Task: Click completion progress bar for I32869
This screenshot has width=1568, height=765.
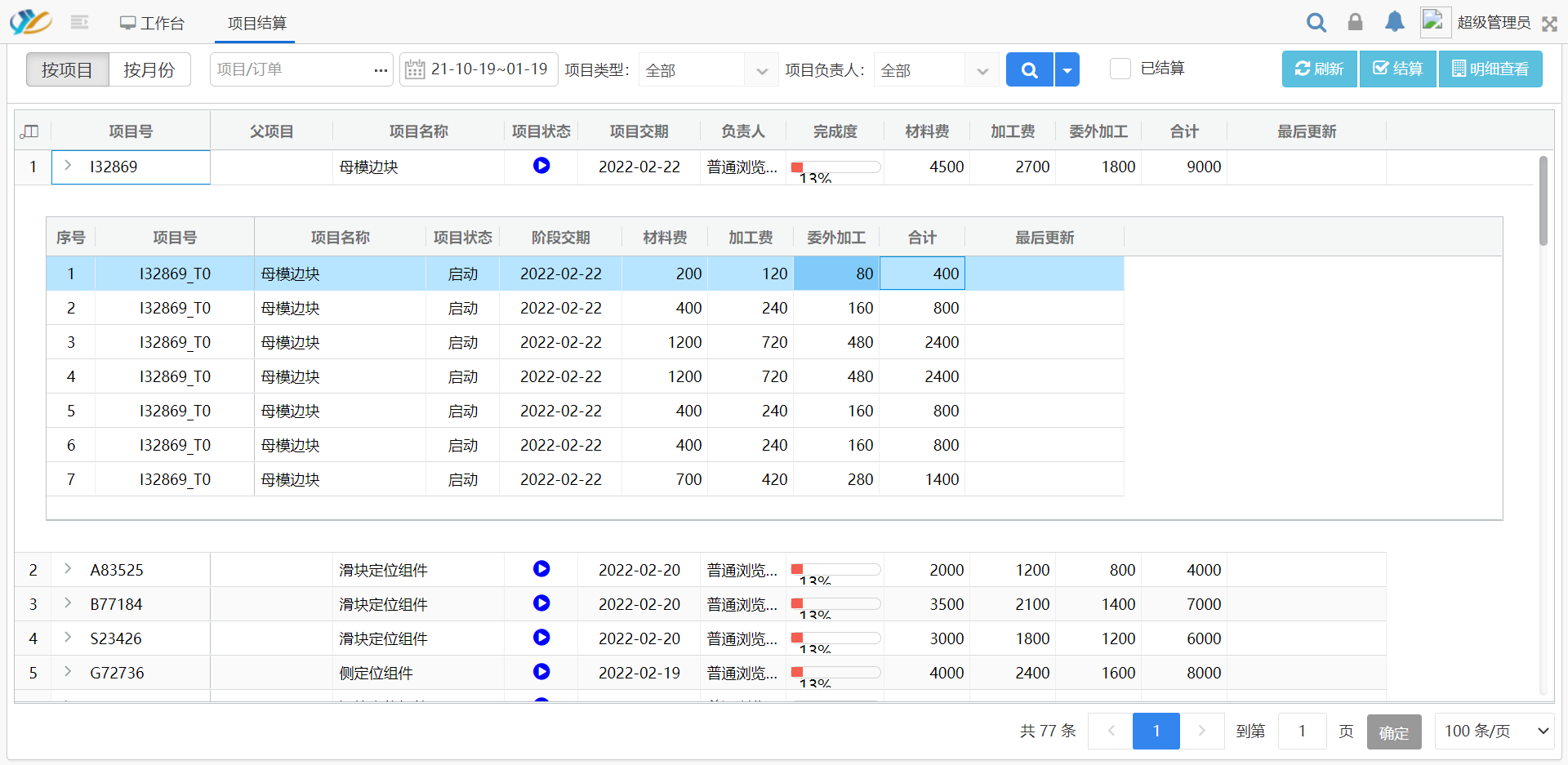Action: 835,167
